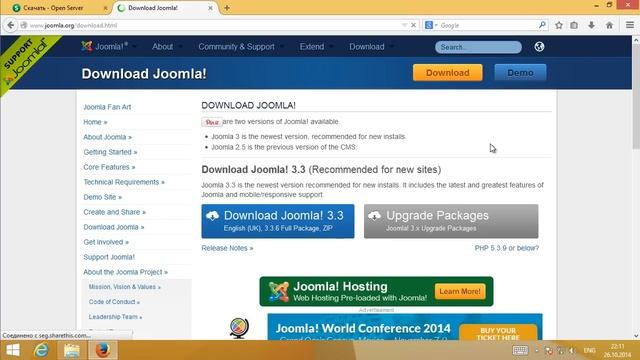Screen dimensions: 640x360
Task: Click the ENG language indicator
Action: [x=589, y=351]
